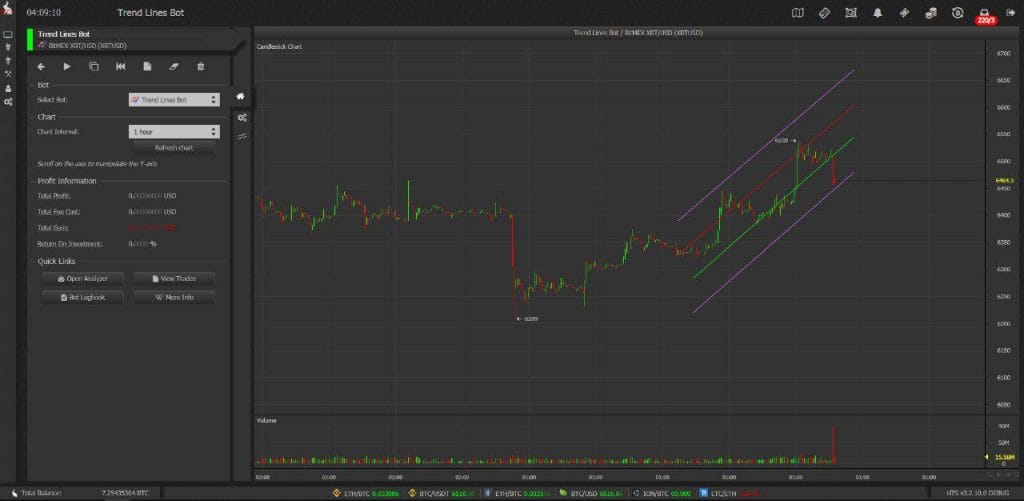
Task: Open the gears settings tab beside chart
Action: tap(242, 118)
